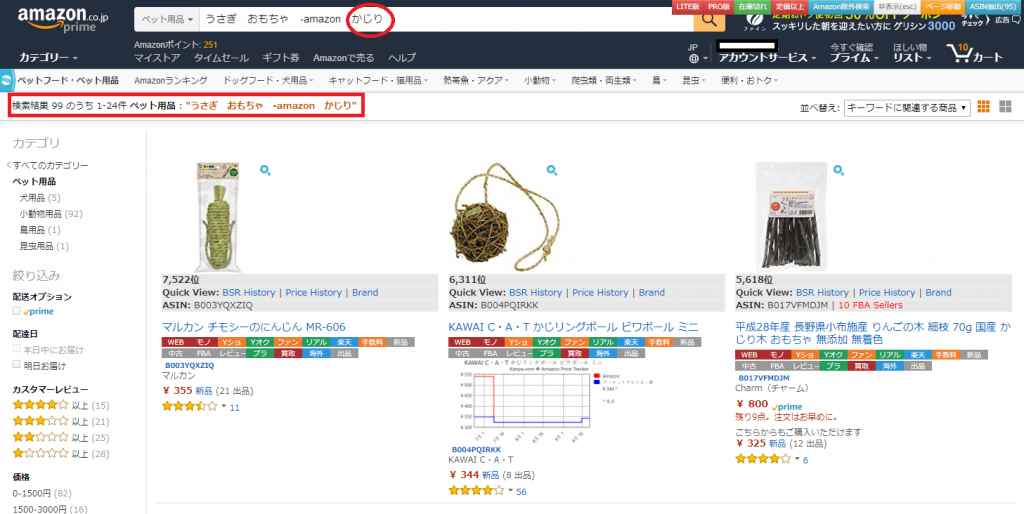Click star rating of マルカン carrot product
Viewport: 1024px width, 514px height.
[189, 407]
